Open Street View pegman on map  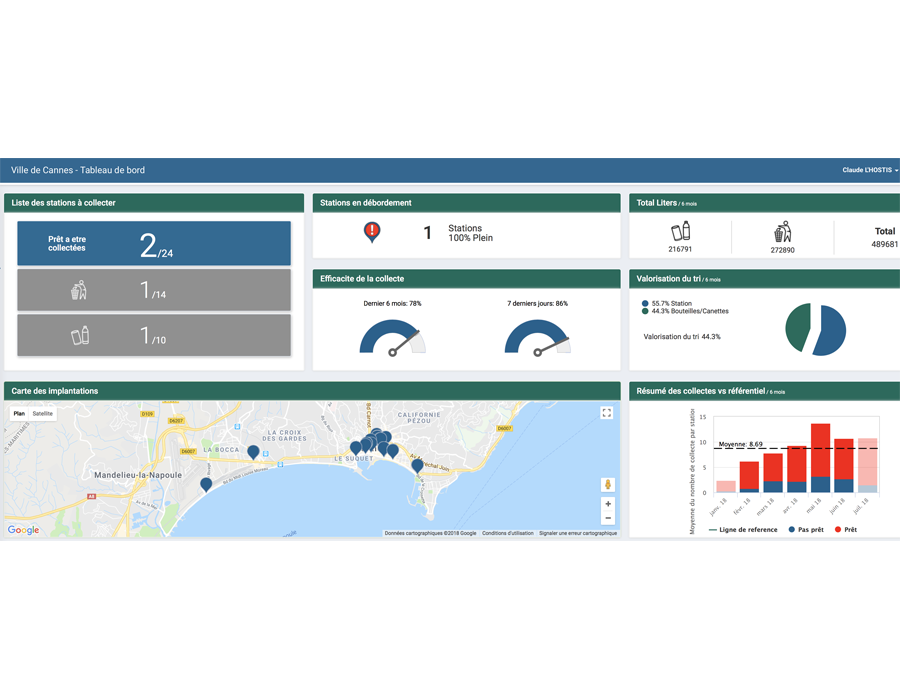coord(607,485)
